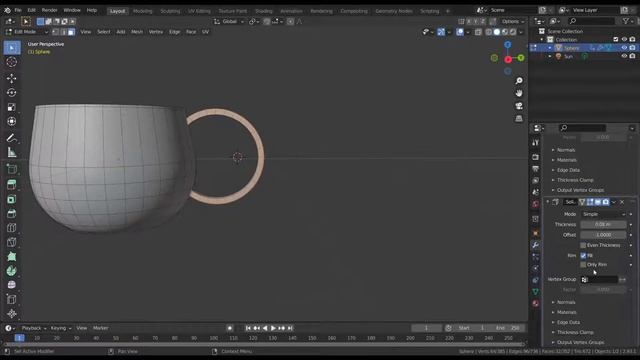Select the Move tool

12,78
